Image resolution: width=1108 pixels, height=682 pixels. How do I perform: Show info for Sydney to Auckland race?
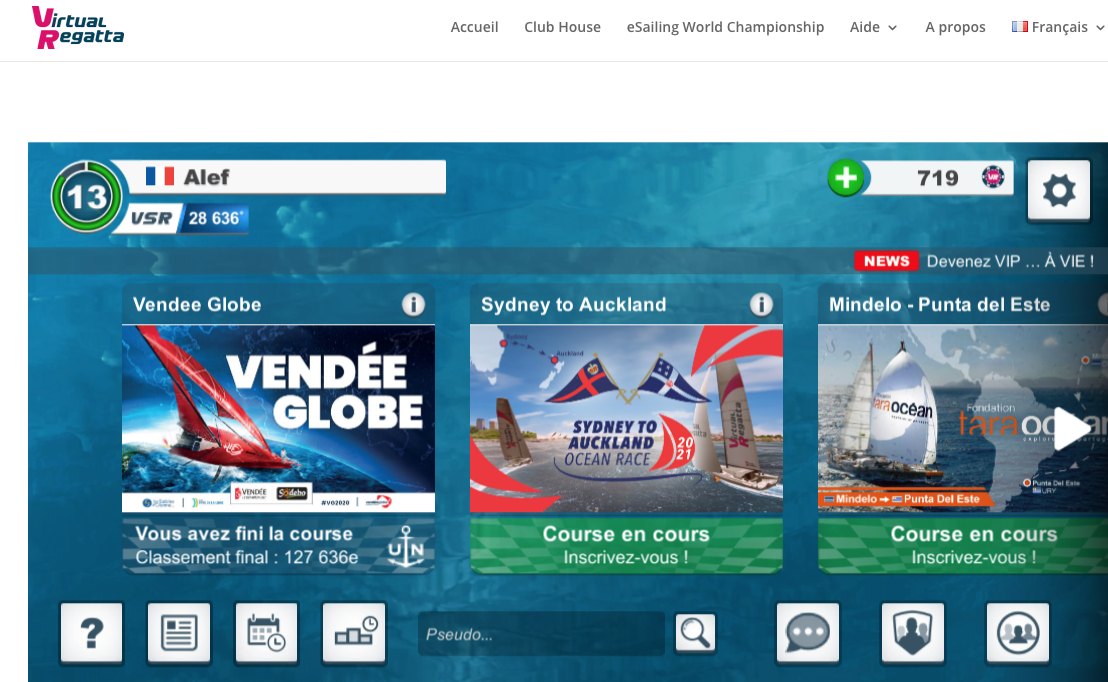click(761, 304)
